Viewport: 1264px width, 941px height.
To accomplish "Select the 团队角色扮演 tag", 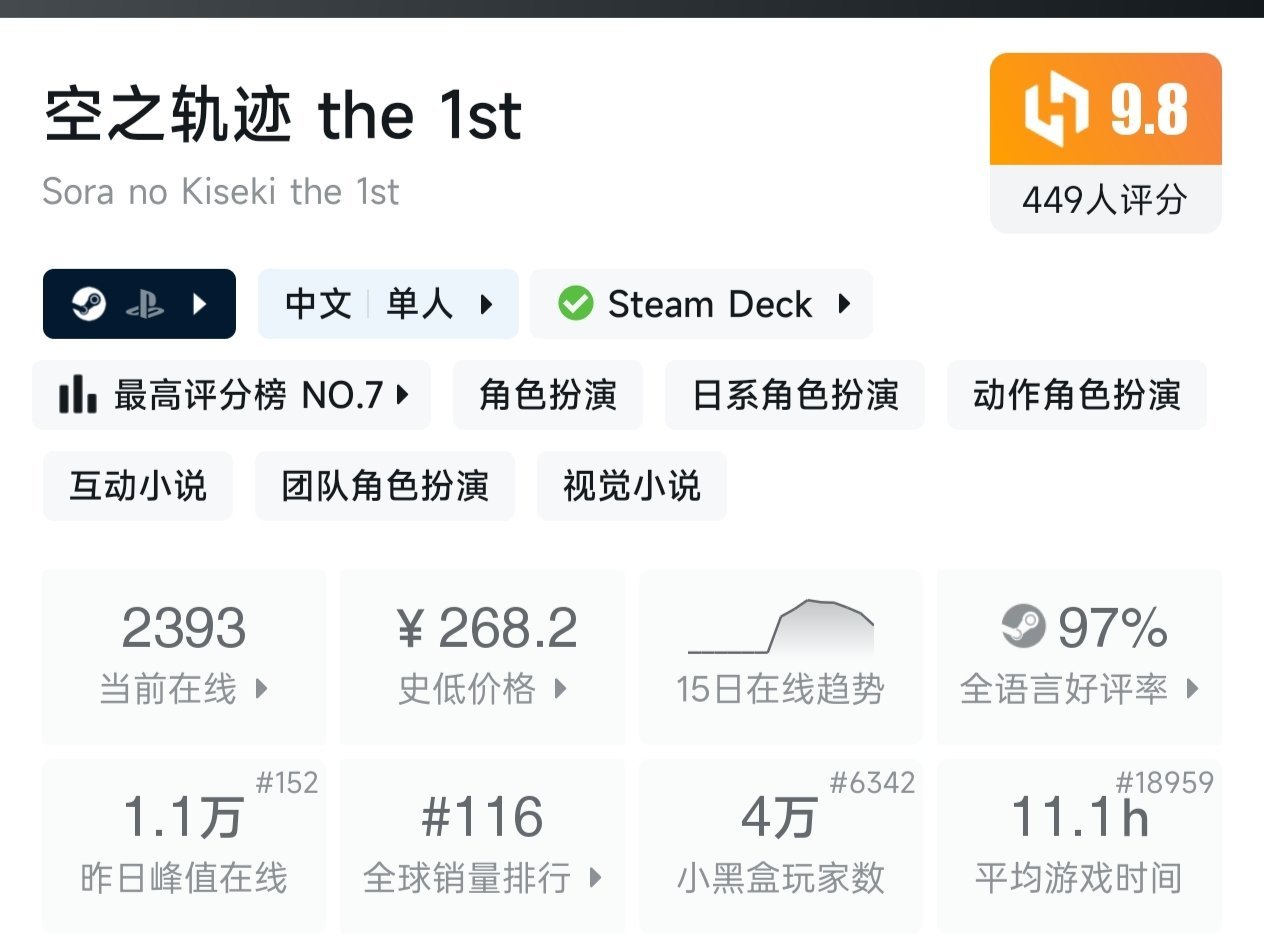I will pos(385,486).
